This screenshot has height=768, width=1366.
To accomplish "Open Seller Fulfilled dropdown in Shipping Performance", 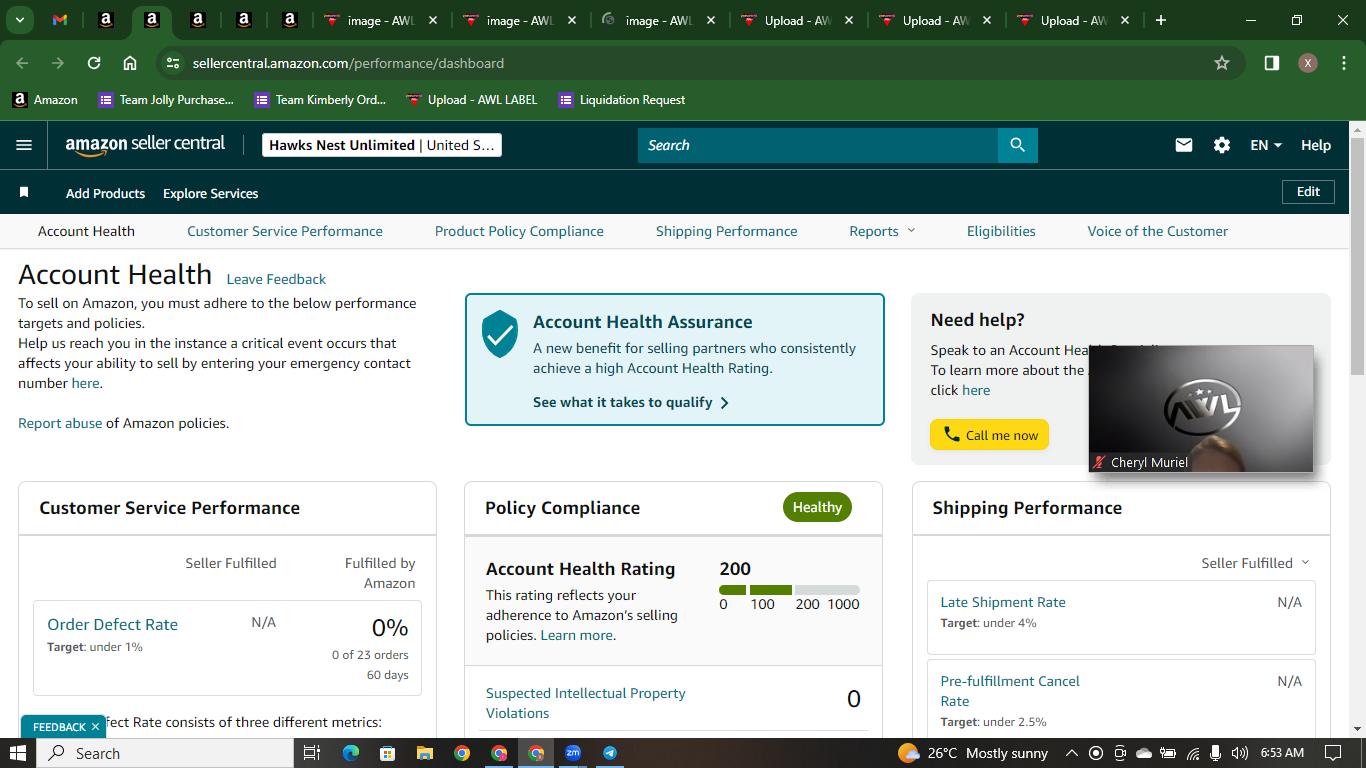I will [1255, 563].
